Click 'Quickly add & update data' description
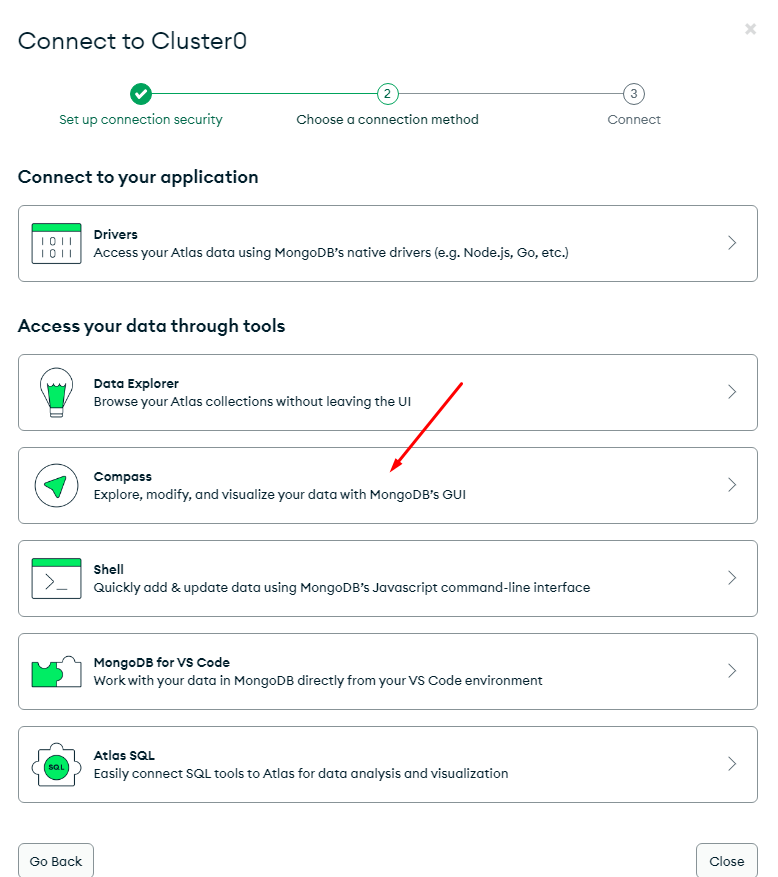Image resolution: width=778 pixels, height=877 pixels. pos(342,587)
